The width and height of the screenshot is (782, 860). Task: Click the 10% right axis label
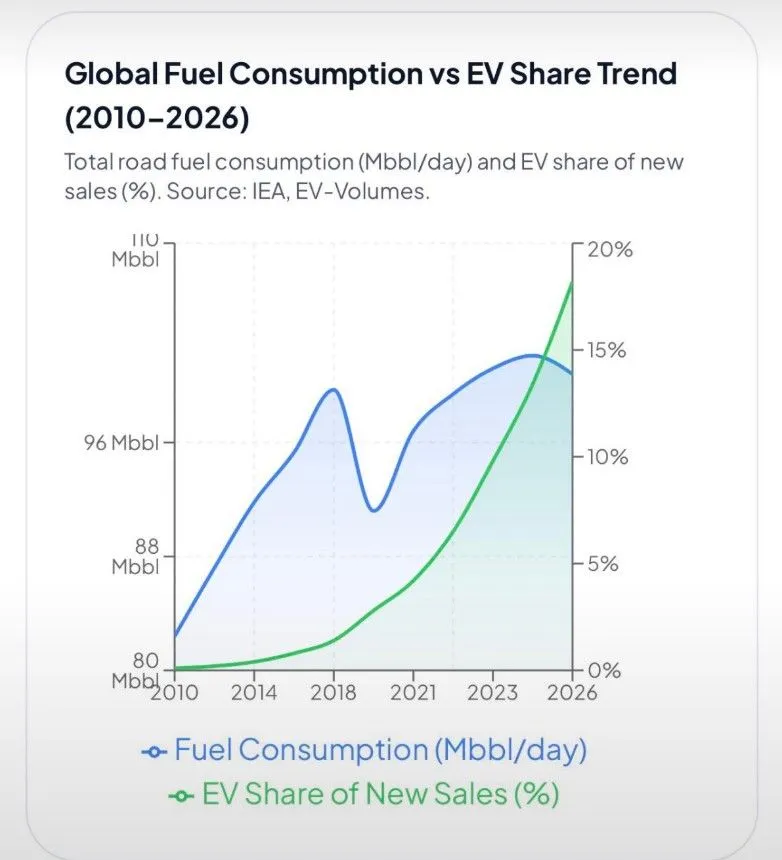(x=608, y=456)
